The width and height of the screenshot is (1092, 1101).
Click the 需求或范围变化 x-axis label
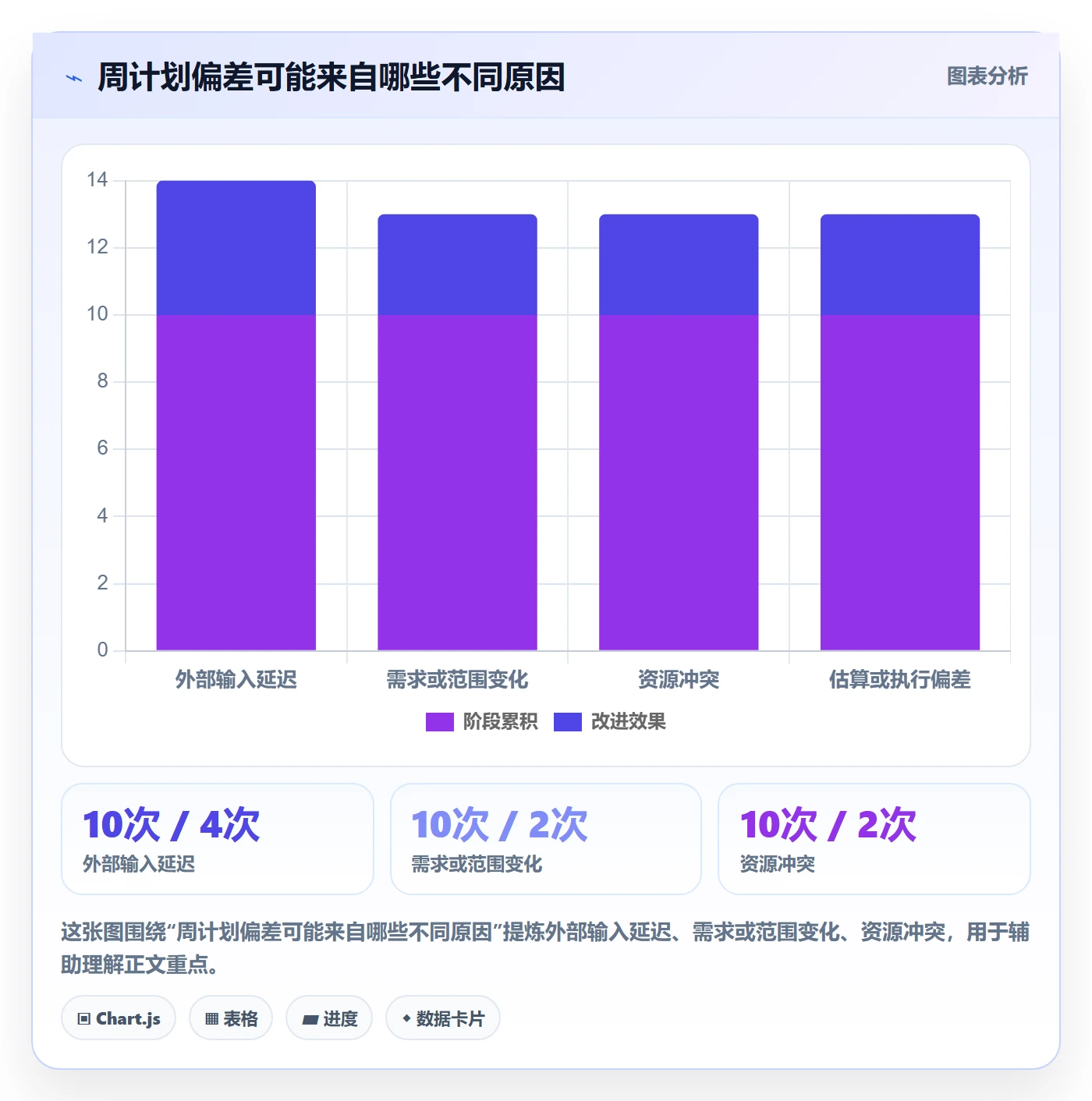click(x=458, y=680)
